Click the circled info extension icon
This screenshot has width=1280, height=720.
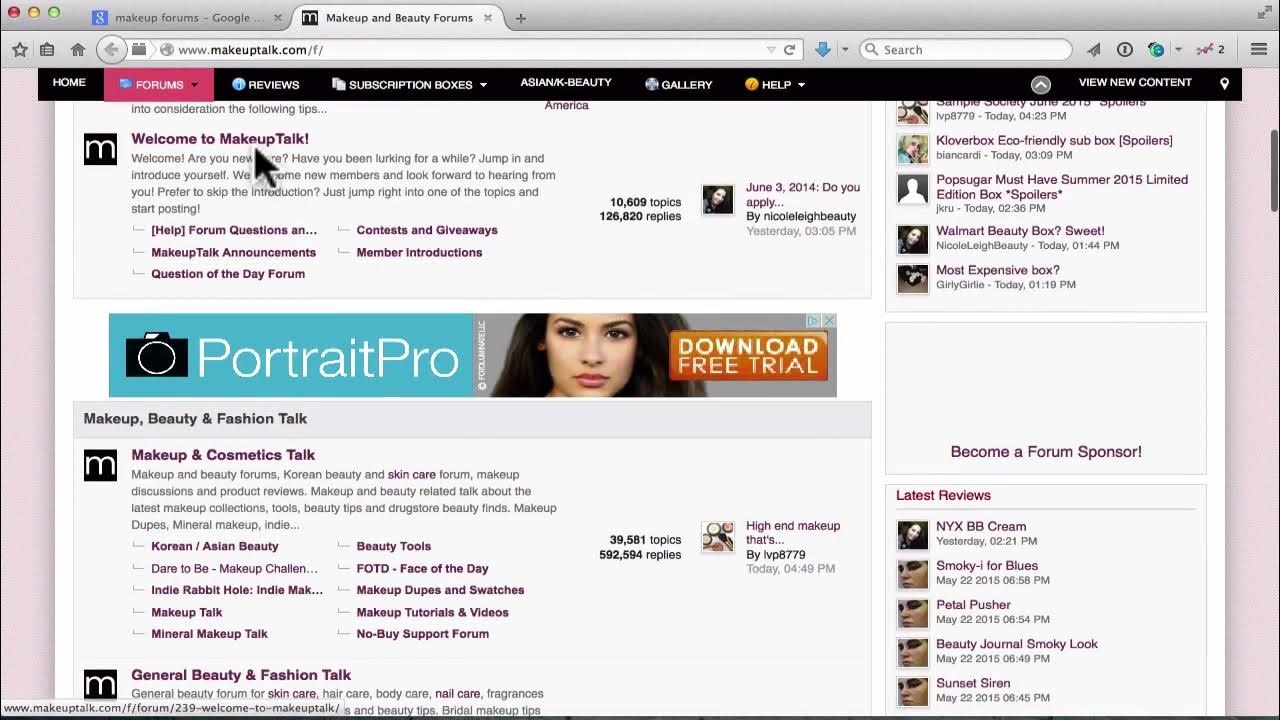coord(1125,49)
